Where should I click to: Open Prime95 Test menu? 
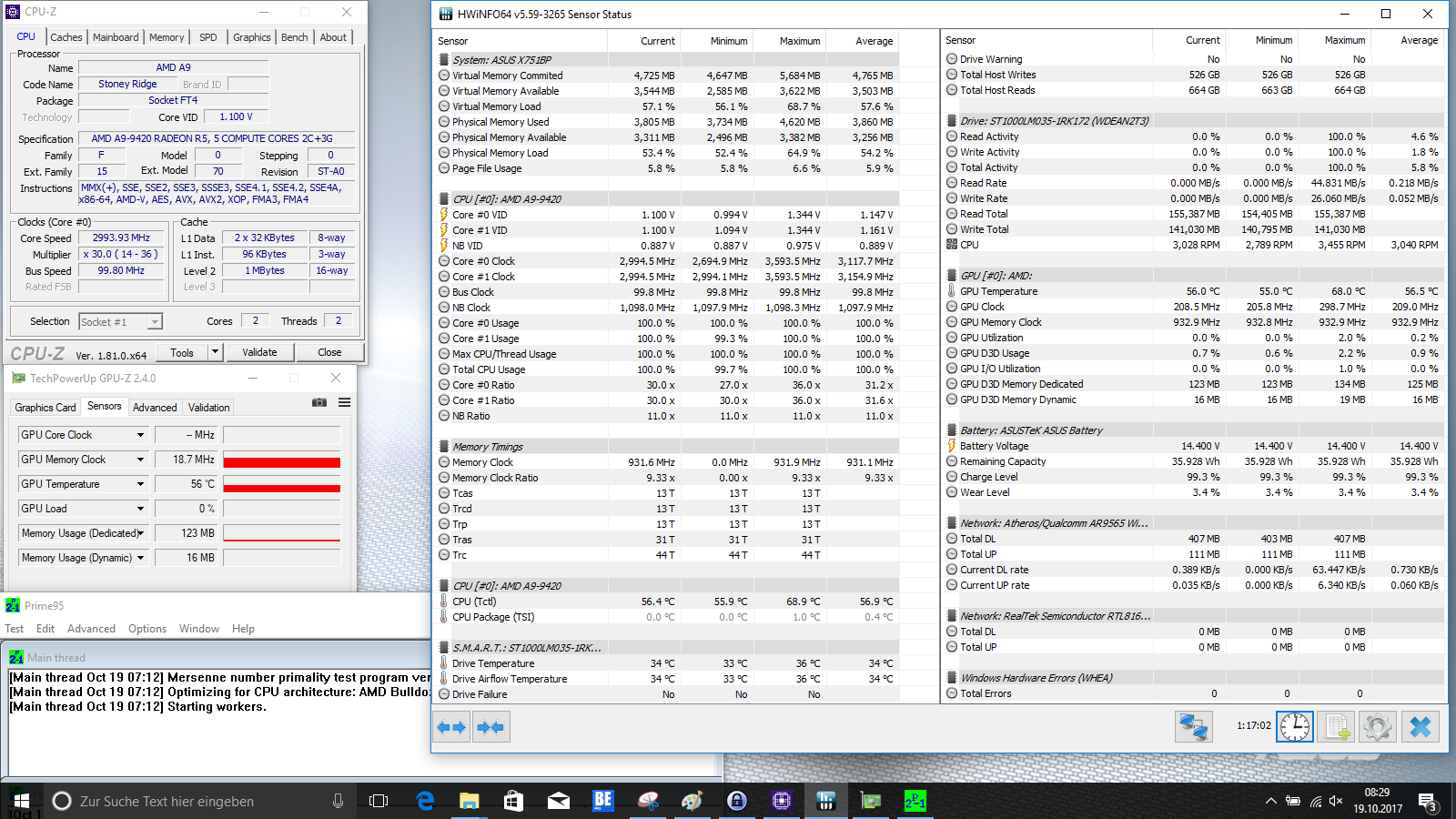point(14,629)
